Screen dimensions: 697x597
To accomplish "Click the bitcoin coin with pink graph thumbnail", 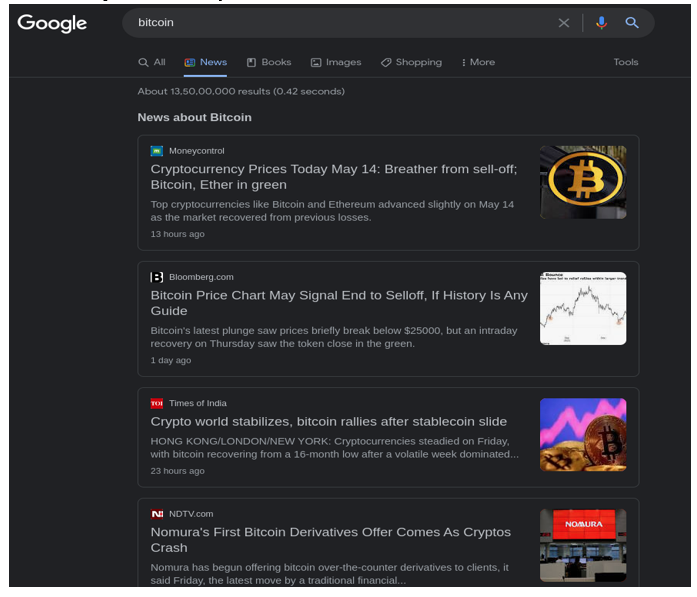I will click(583, 435).
